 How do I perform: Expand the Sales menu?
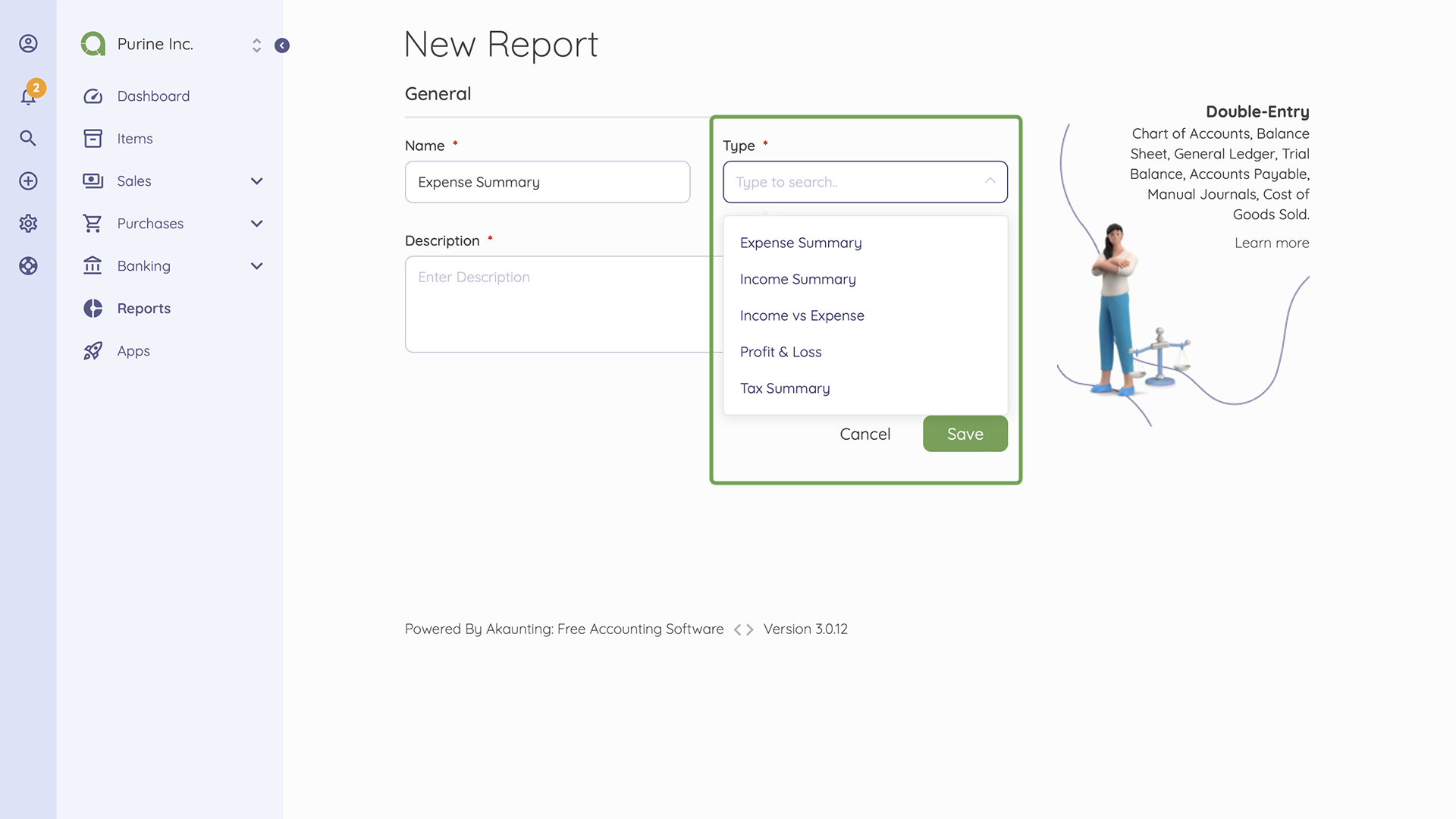click(256, 181)
